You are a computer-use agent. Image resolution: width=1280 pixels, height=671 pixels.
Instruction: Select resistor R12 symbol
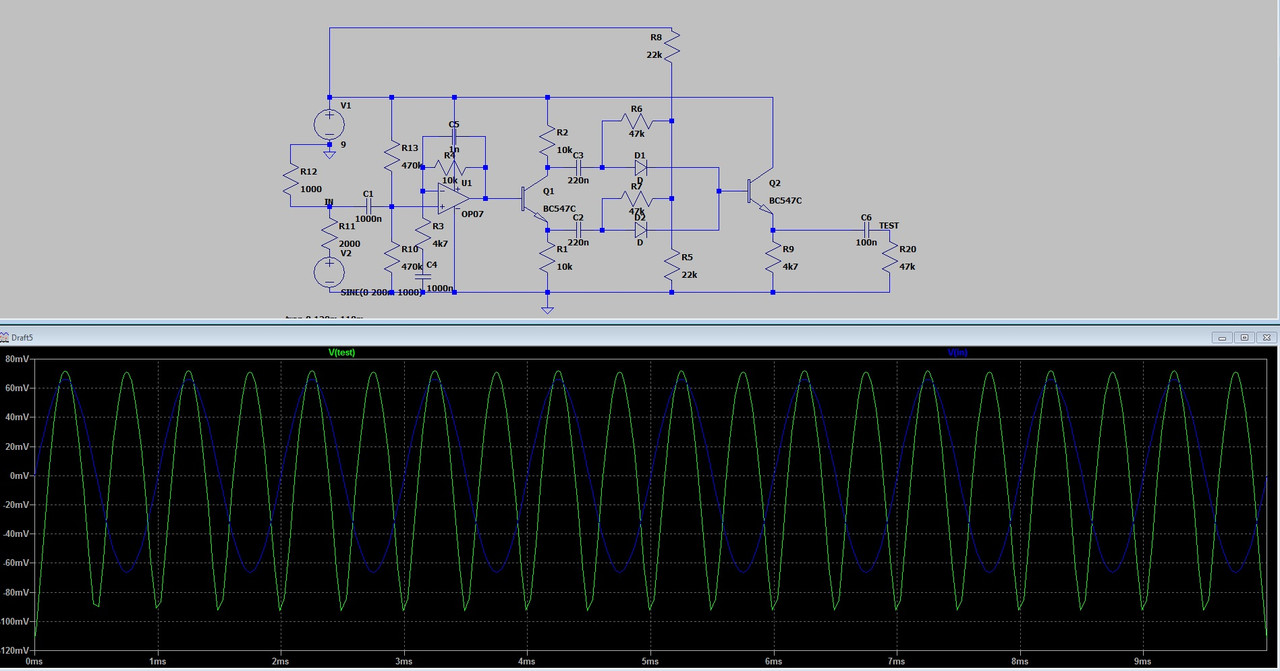click(x=291, y=181)
